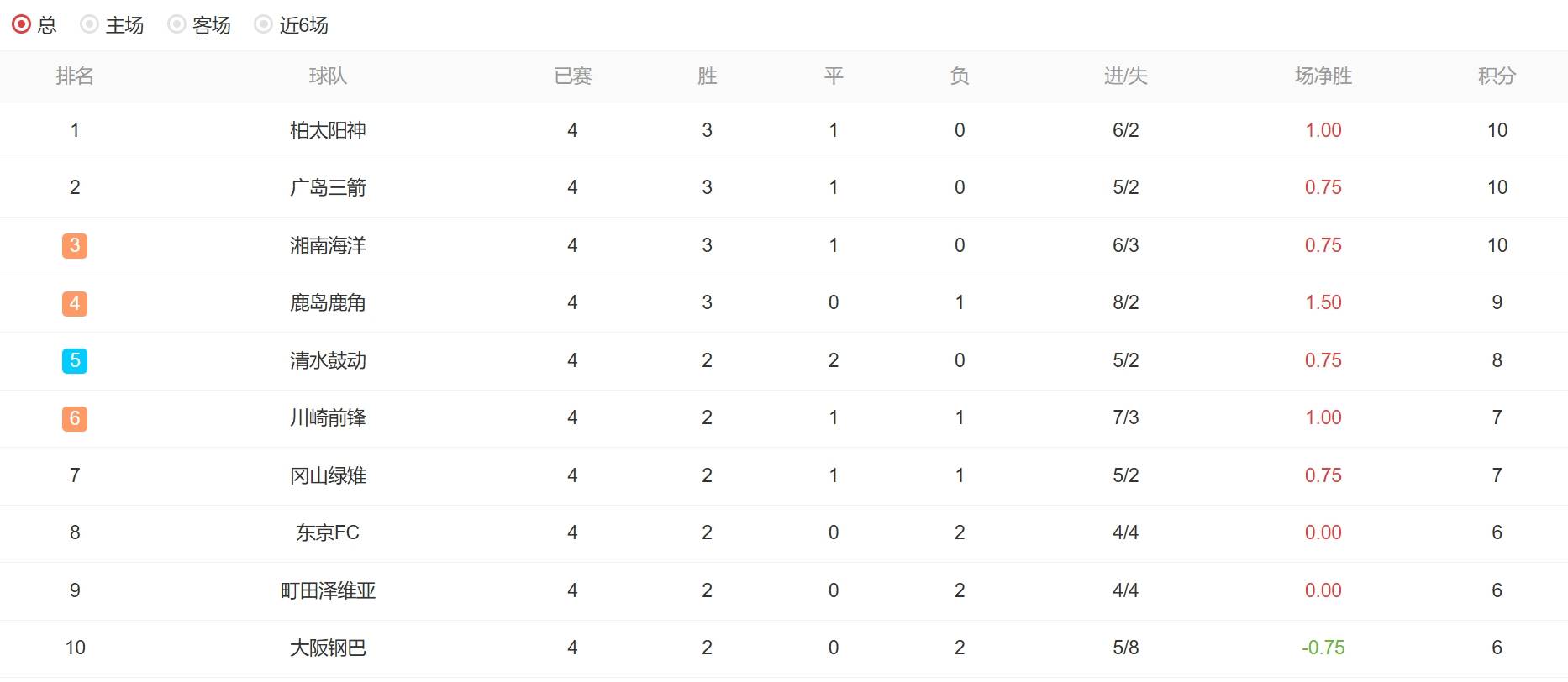Click the orange rank 6 badge
The height and width of the screenshot is (682, 1568).
(x=75, y=418)
